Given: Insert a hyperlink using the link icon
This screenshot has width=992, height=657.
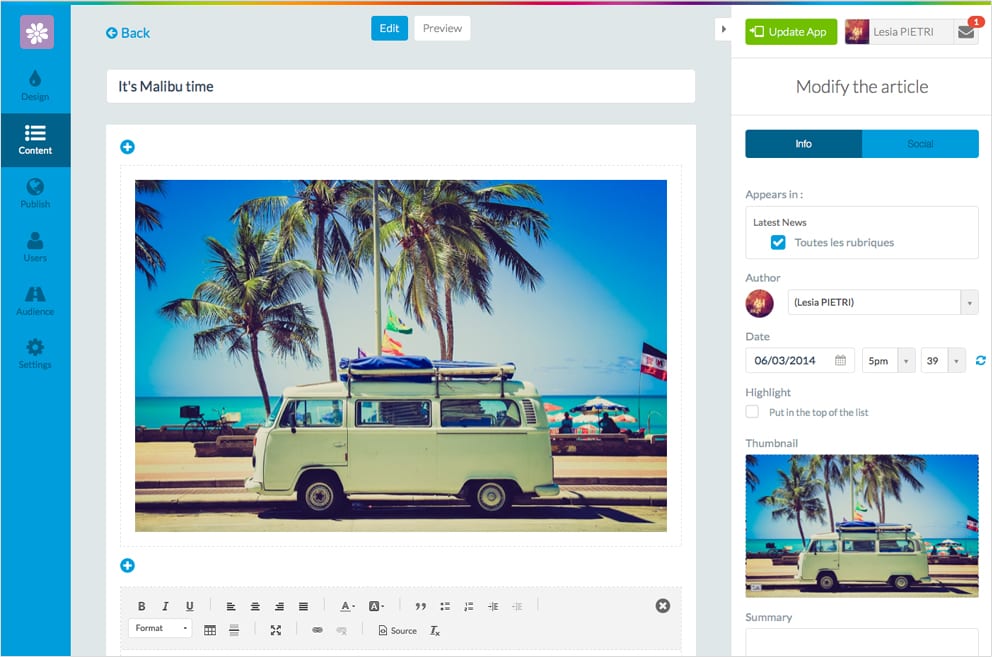Looking at the screenshot, I should click(318, 630).
